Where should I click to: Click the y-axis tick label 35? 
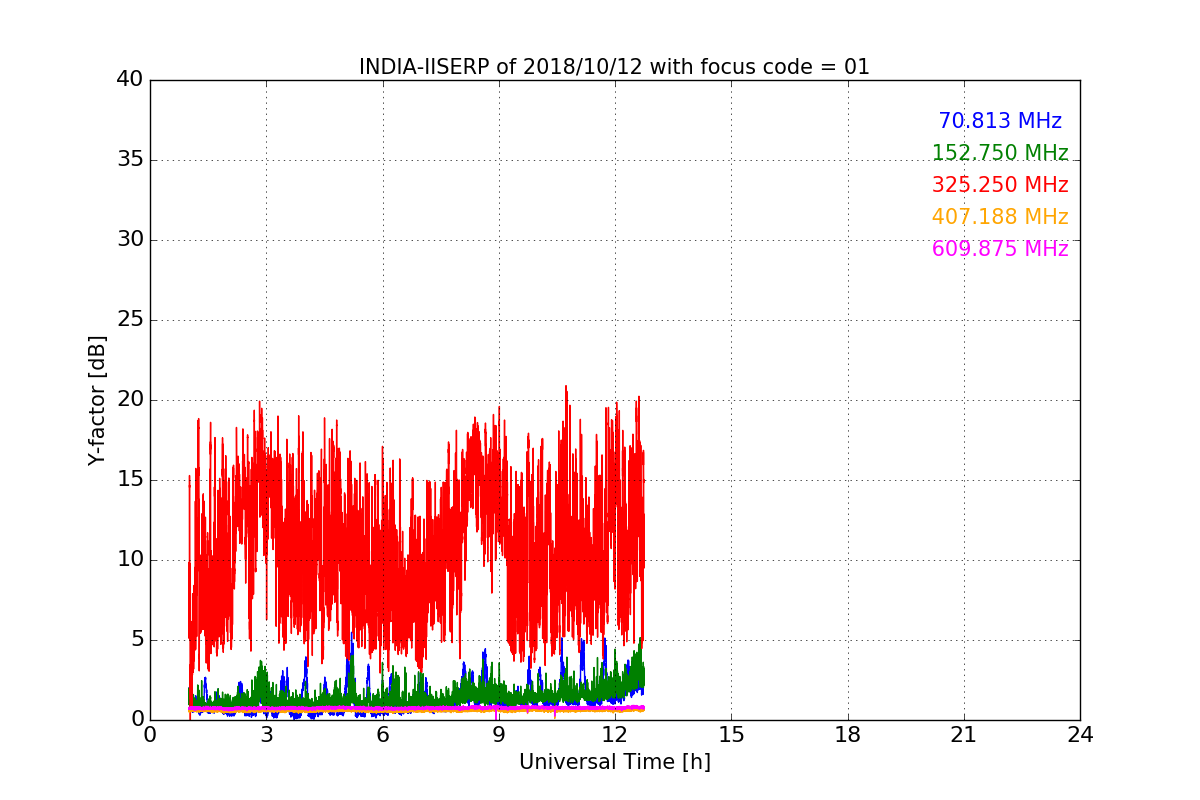click(x=130, y=160)
